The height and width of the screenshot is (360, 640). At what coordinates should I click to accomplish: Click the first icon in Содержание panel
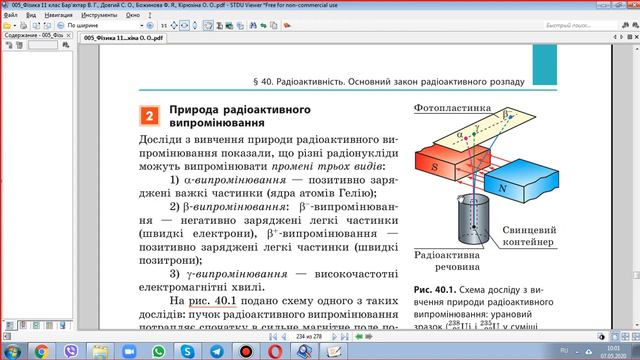(x=9, y=45)
